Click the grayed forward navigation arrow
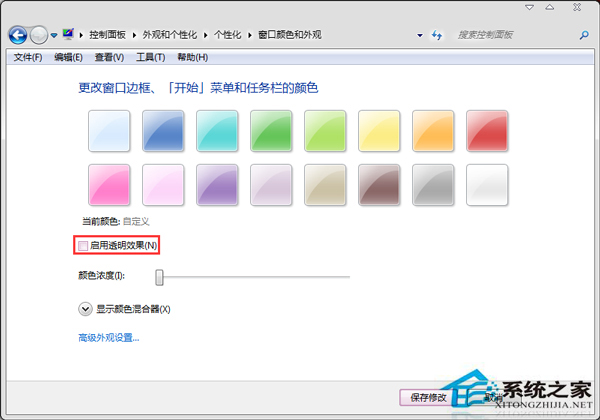 tap(38, 35)
